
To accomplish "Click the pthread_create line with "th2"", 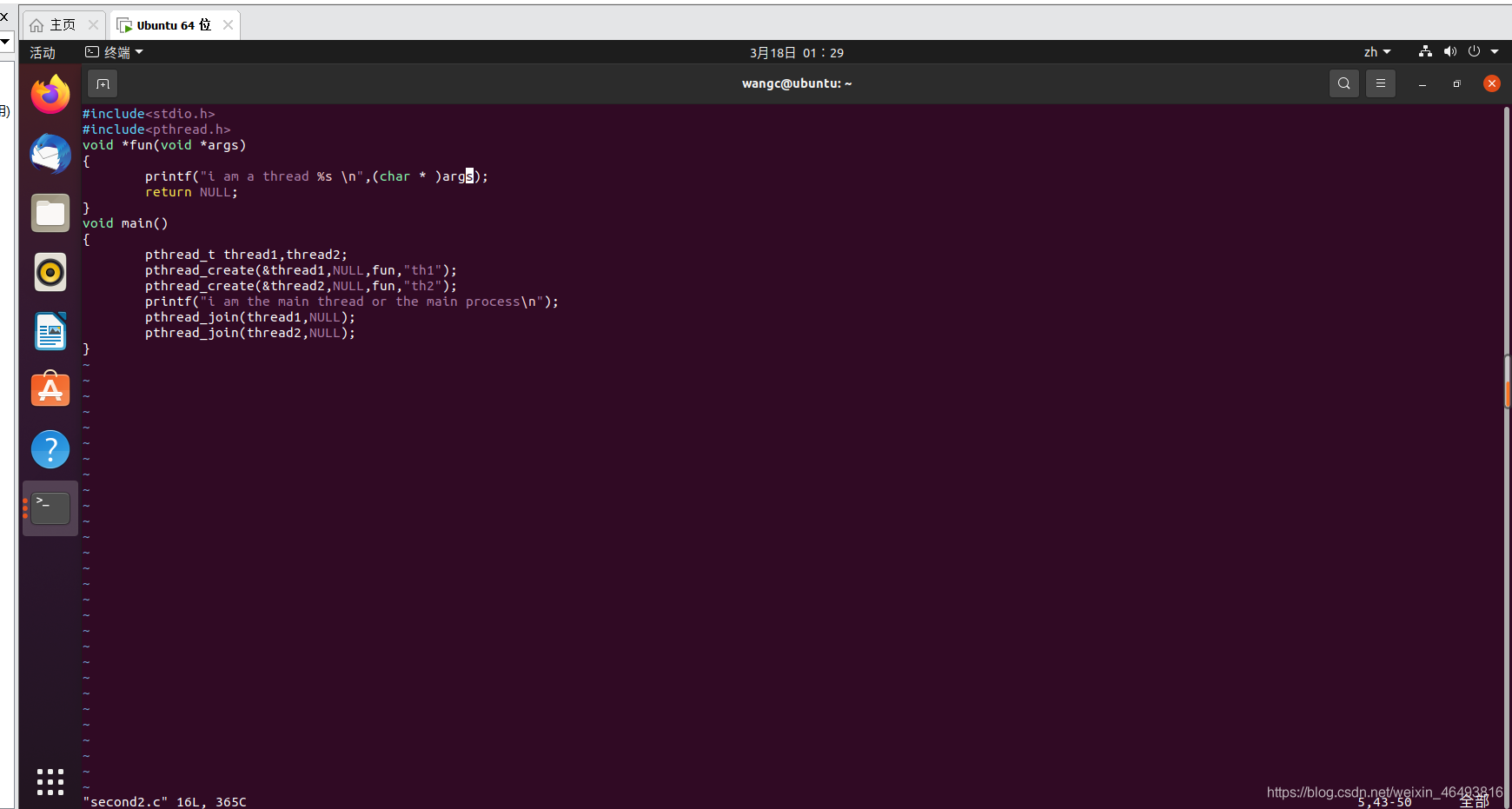I will click(301, 286).
